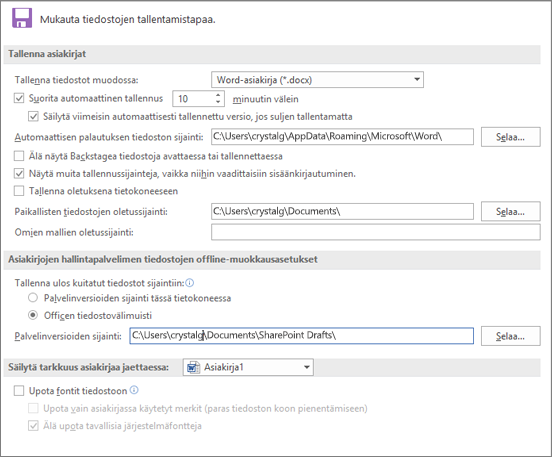Increase autosave minutes with up arrow
This screenshot has height=457, width=552.
(218, 95)
